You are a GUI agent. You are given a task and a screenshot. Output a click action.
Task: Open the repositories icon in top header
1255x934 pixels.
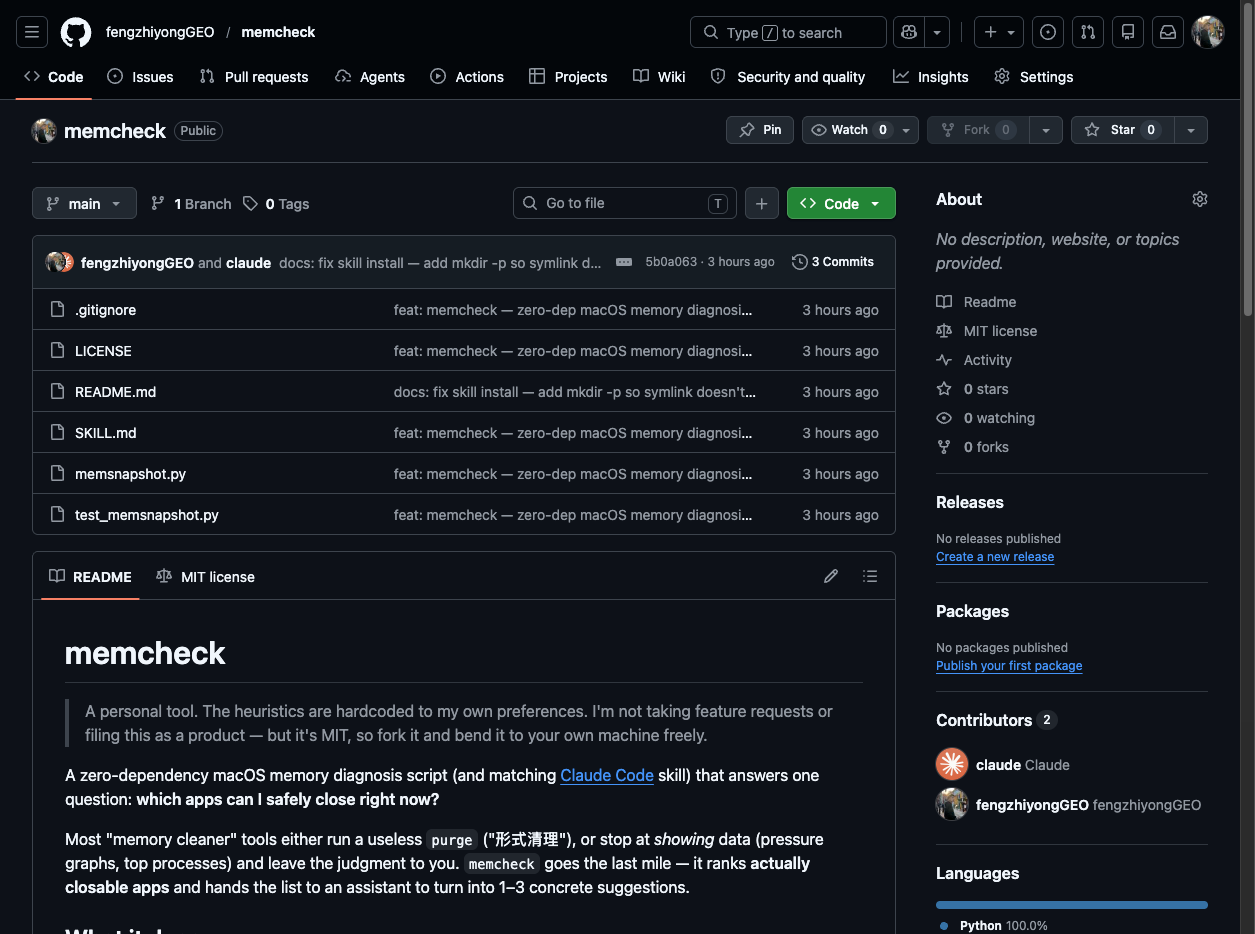coord(1128,32)
